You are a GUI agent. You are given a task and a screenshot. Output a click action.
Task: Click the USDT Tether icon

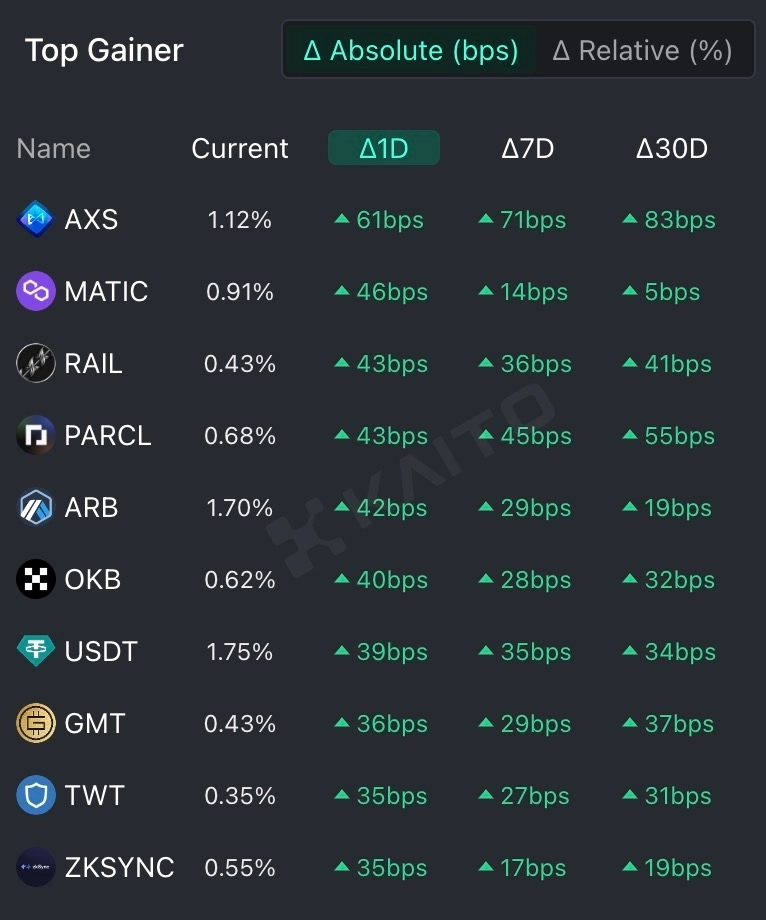(36, 651)
